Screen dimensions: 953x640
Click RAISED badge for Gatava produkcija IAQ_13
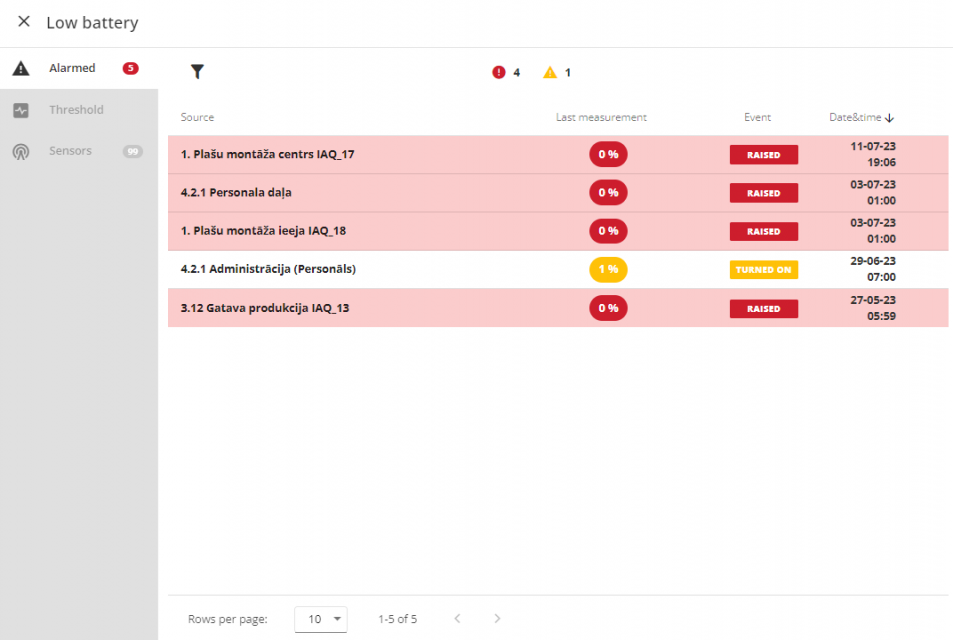click(x=763, y=309)
